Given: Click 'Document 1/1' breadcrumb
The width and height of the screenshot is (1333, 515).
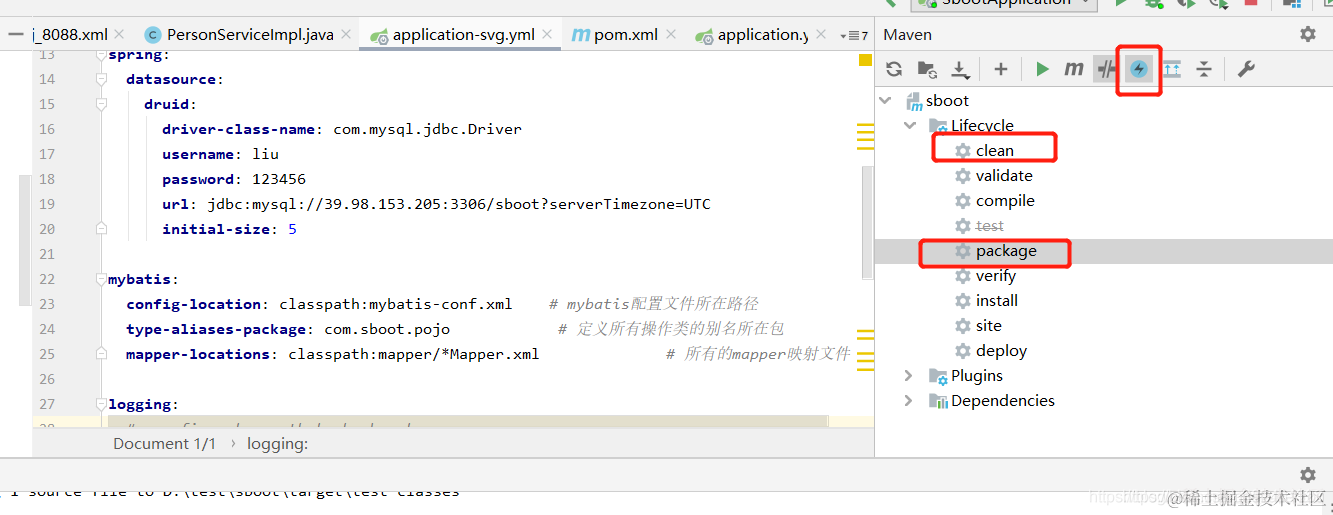Looking at the screenshot, I should click(x=164, y=443).
